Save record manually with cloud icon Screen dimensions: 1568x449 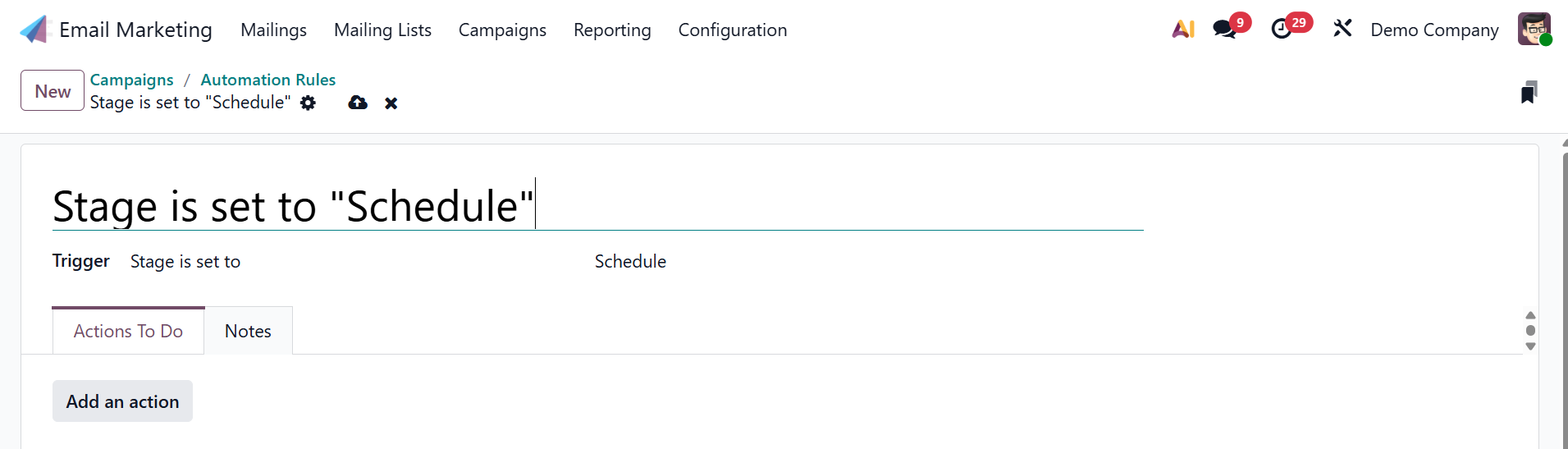coord(358,103)
